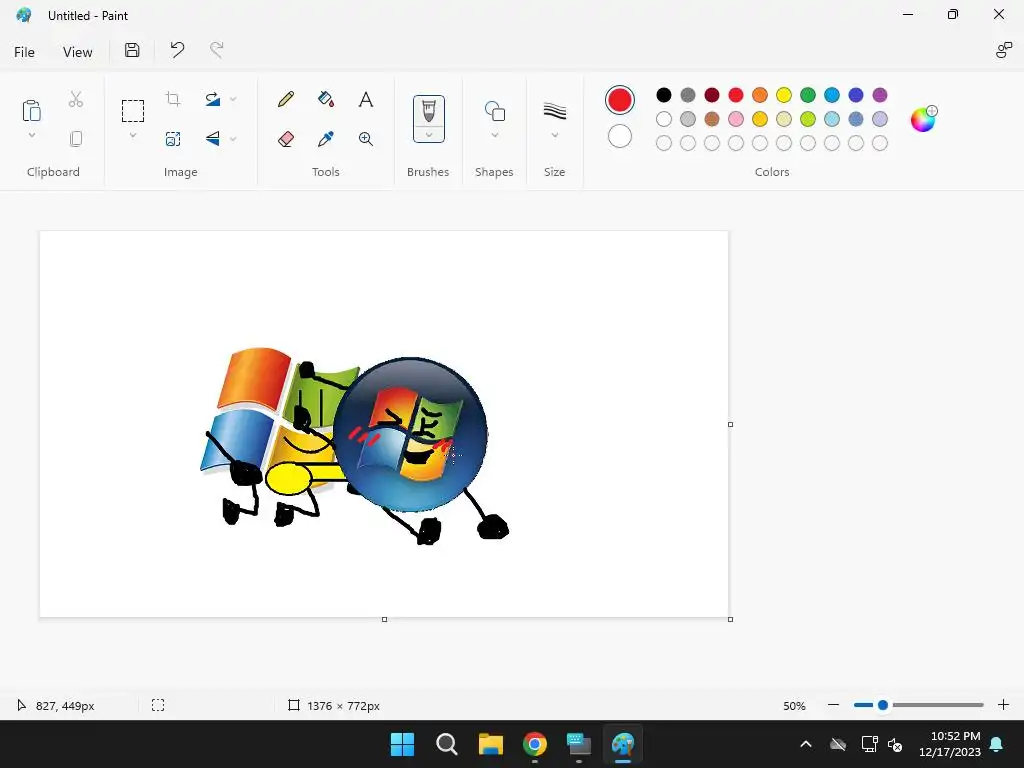Expand the Shapes chevron
Image resolution: width=1024 pixels, height=768 pixels.
[x=494, y=135]
